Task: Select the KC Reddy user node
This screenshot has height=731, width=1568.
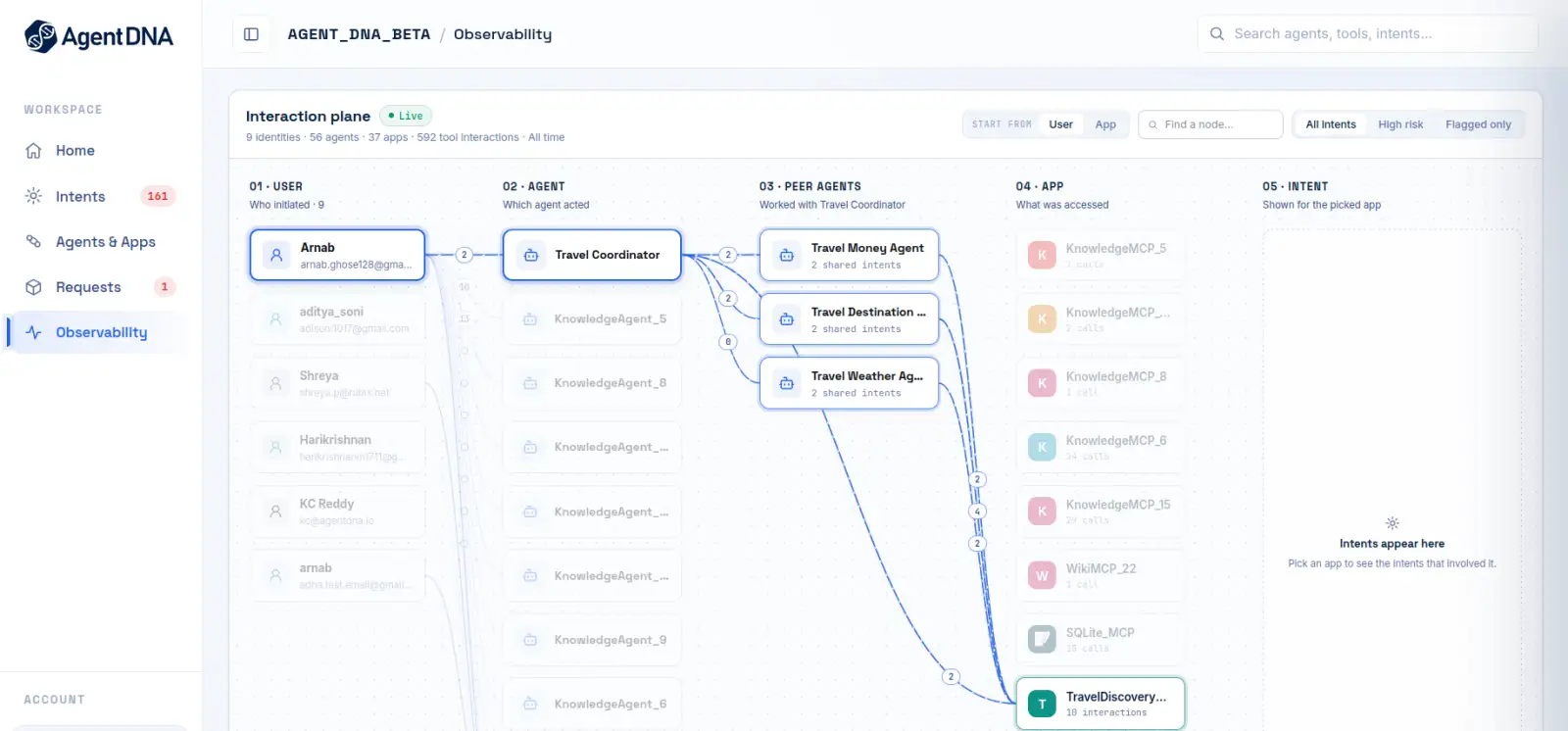Action: pyautogui.click(x=338, y=512)
